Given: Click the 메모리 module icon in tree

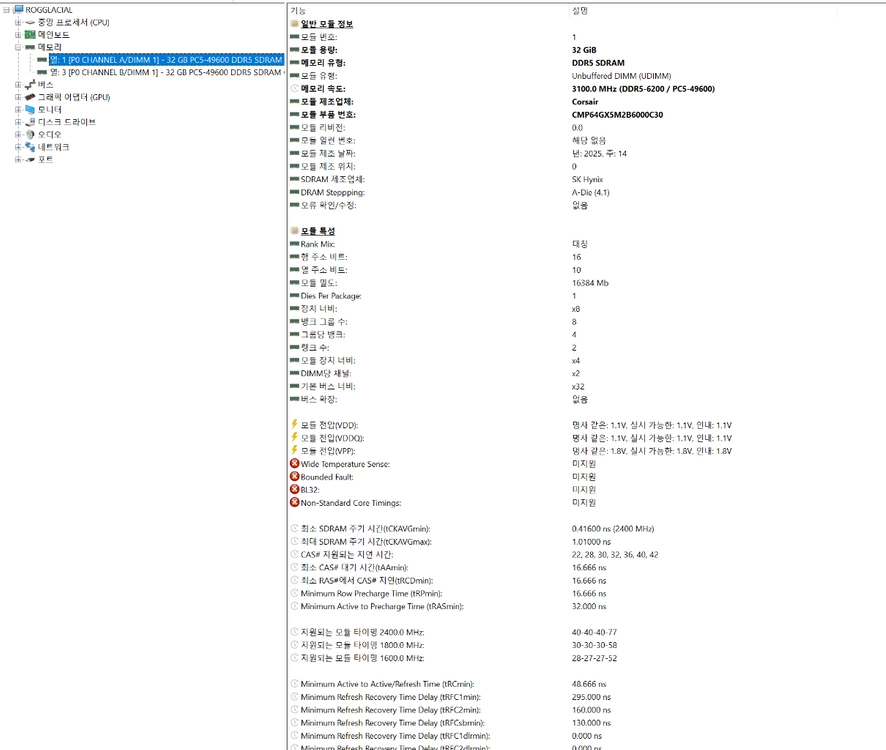Looking at the screenshot, I should tap(30, 47).
